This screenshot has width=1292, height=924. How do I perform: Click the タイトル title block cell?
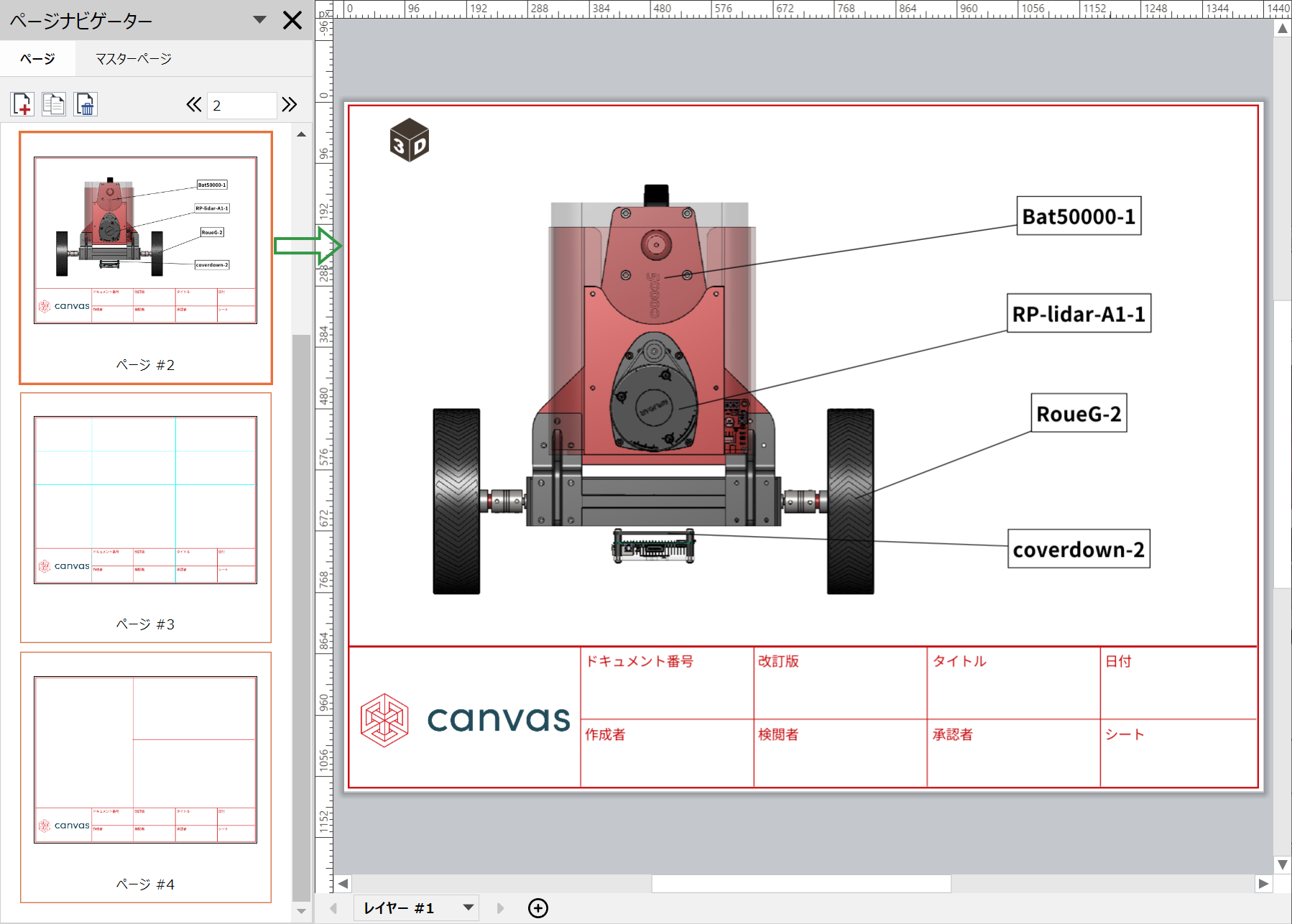[x=1013, y=683]
